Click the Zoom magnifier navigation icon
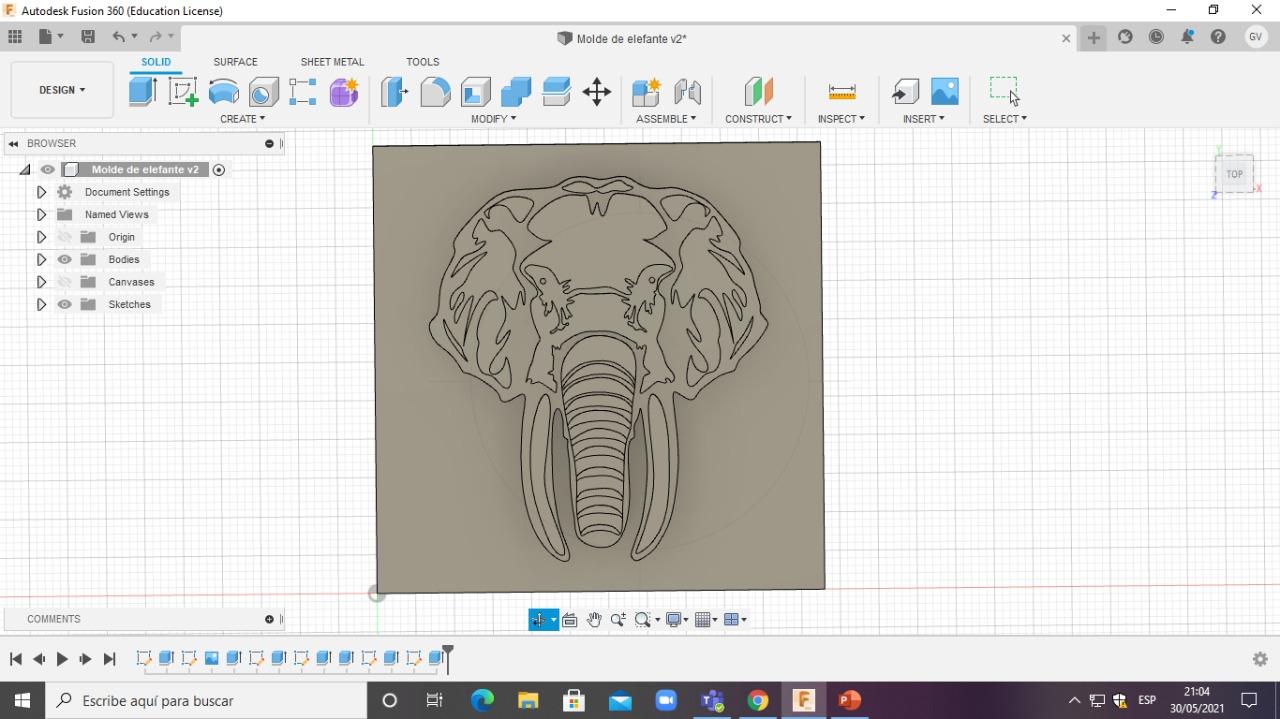 (618, 620)
